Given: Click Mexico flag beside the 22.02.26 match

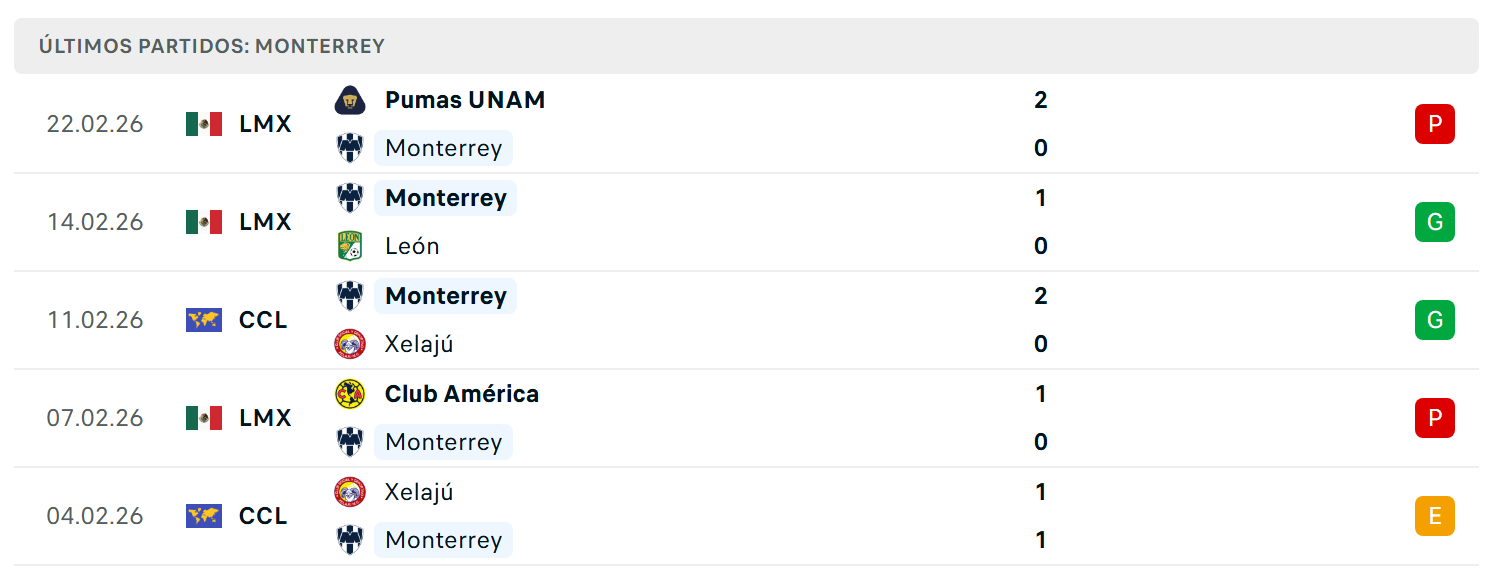Looking at the screenshot, I should pyautogui.click(x=204, y=124).
